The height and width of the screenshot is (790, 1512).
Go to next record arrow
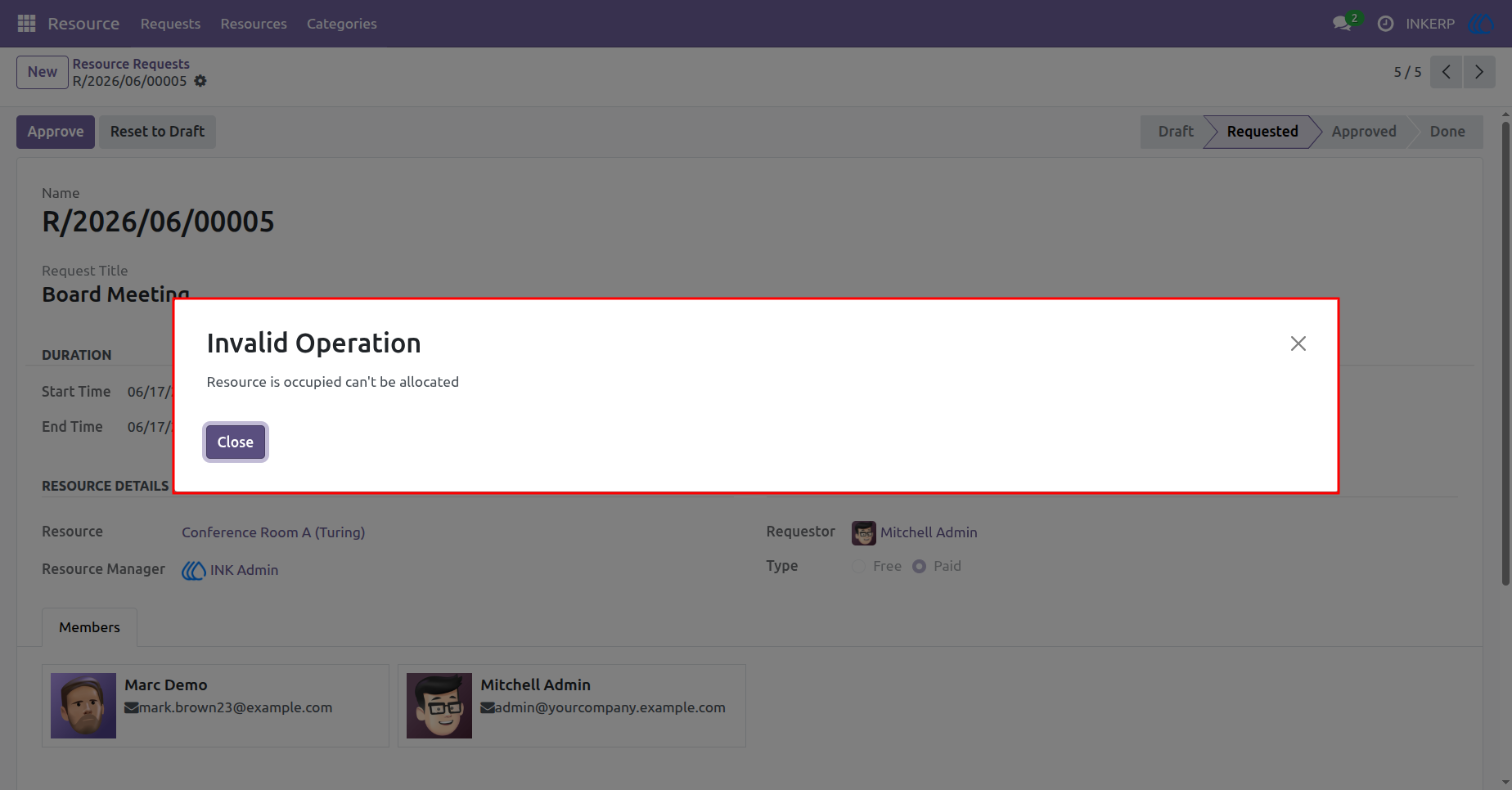pyautogui.click(x=1479, y=72)
